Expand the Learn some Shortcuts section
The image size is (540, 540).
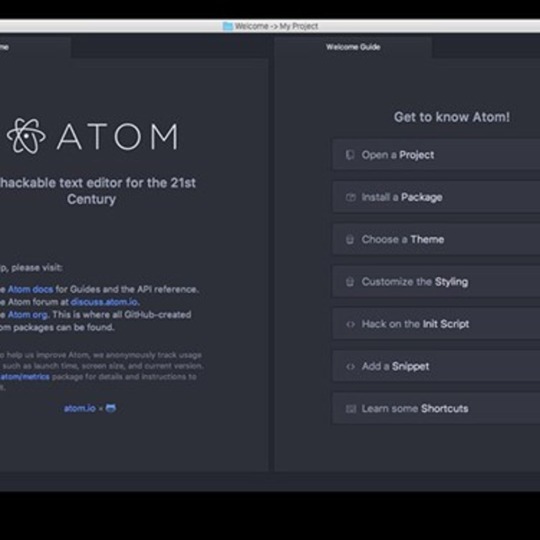click(436, 409)
